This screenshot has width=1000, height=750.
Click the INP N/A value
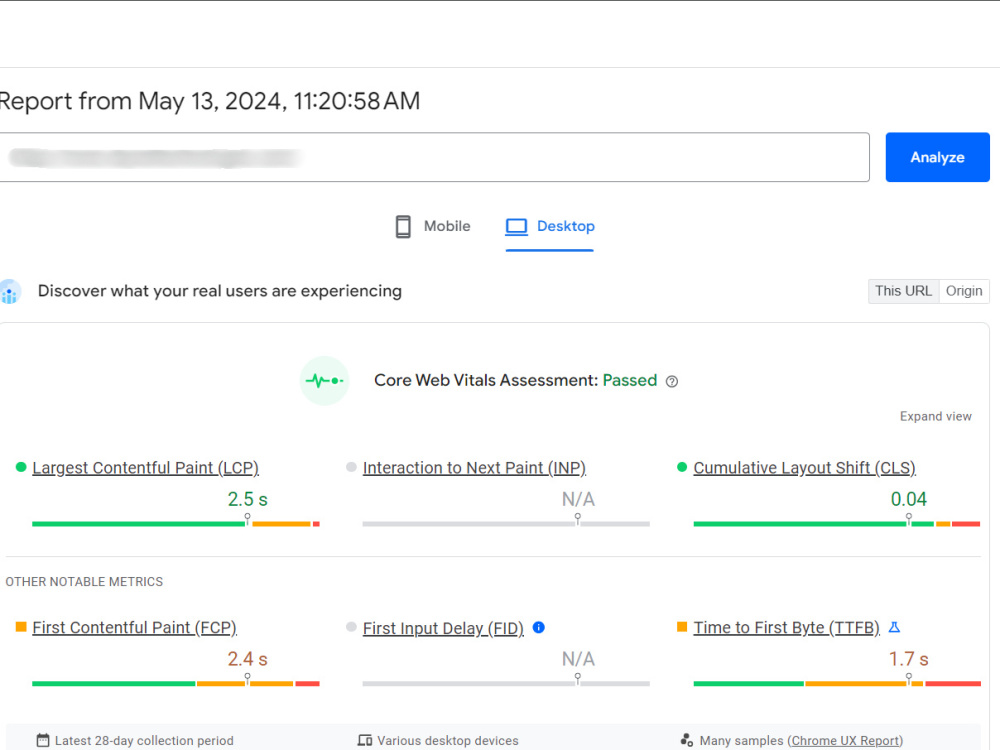(578, 499)
